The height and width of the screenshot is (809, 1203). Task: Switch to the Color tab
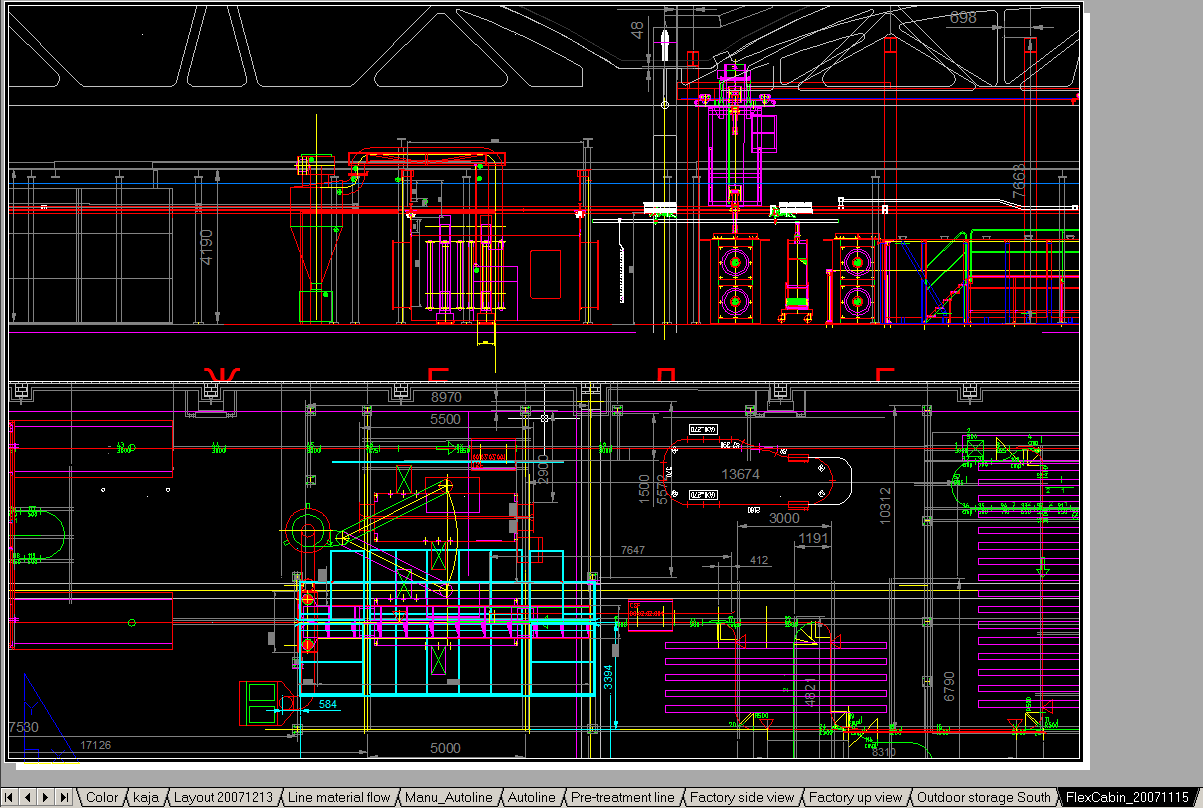[x=102, y=798]
